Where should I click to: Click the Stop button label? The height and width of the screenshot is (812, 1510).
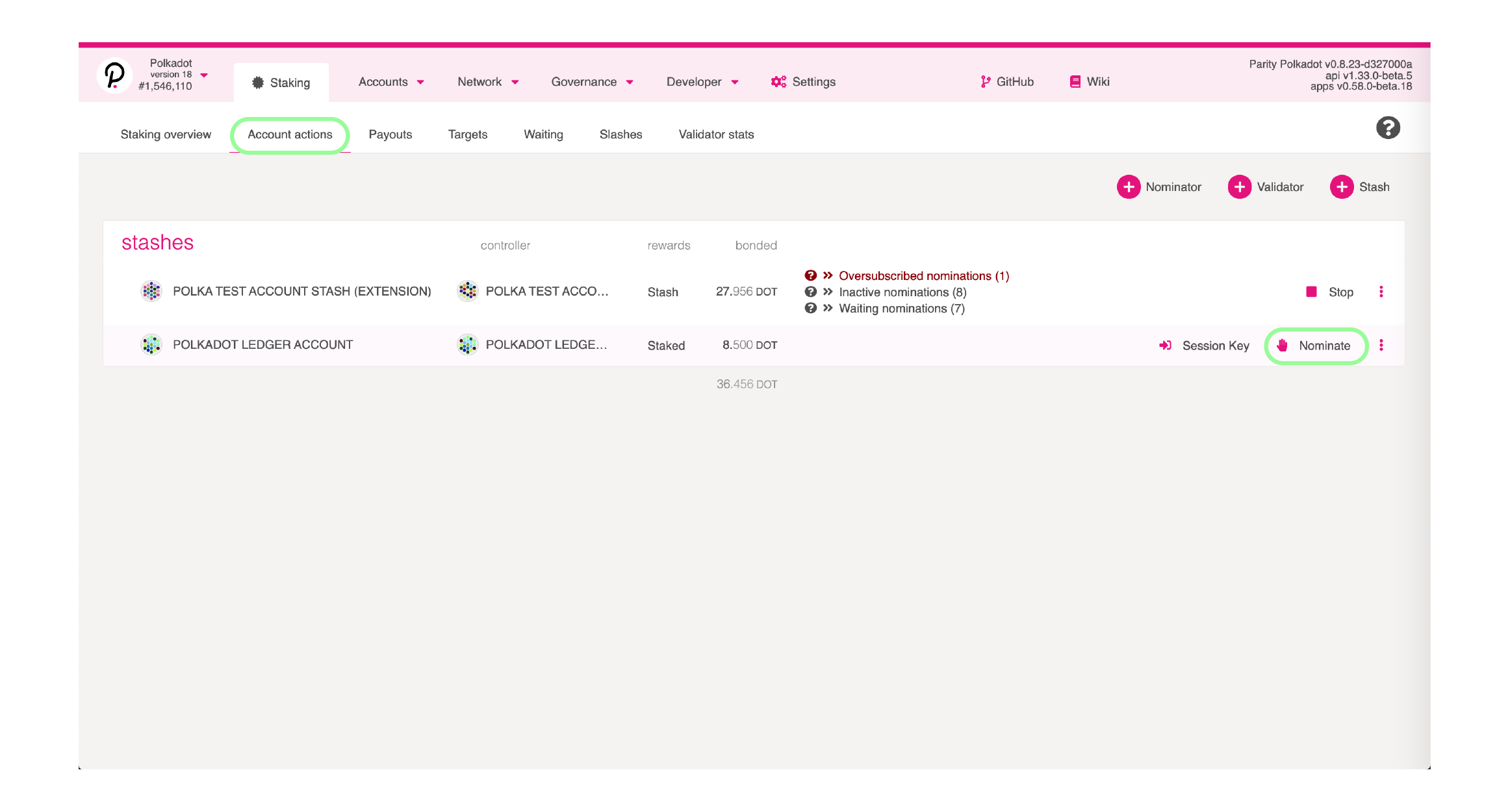coord(1341,292)
